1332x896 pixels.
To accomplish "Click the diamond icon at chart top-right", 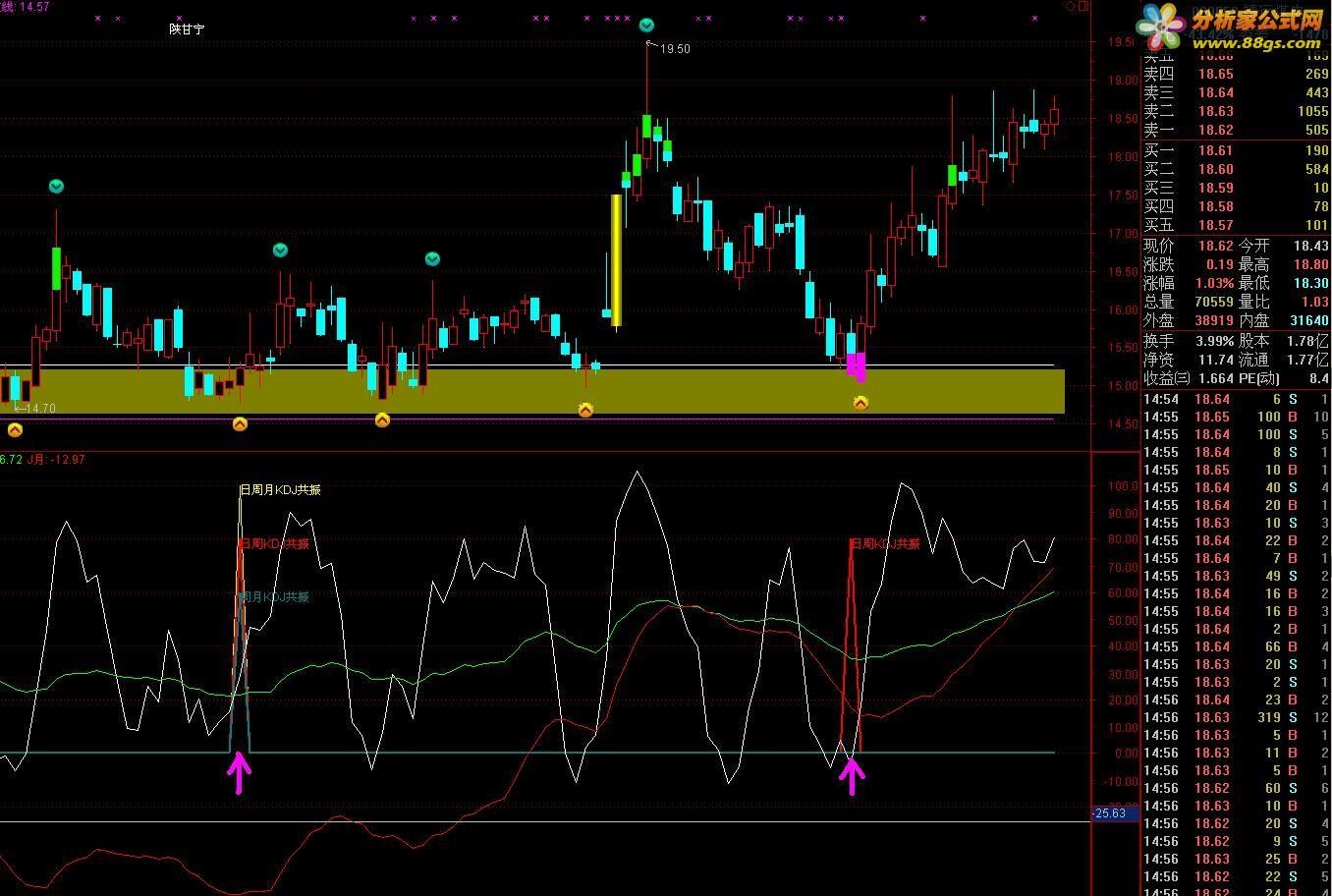I will [1070, 7].
